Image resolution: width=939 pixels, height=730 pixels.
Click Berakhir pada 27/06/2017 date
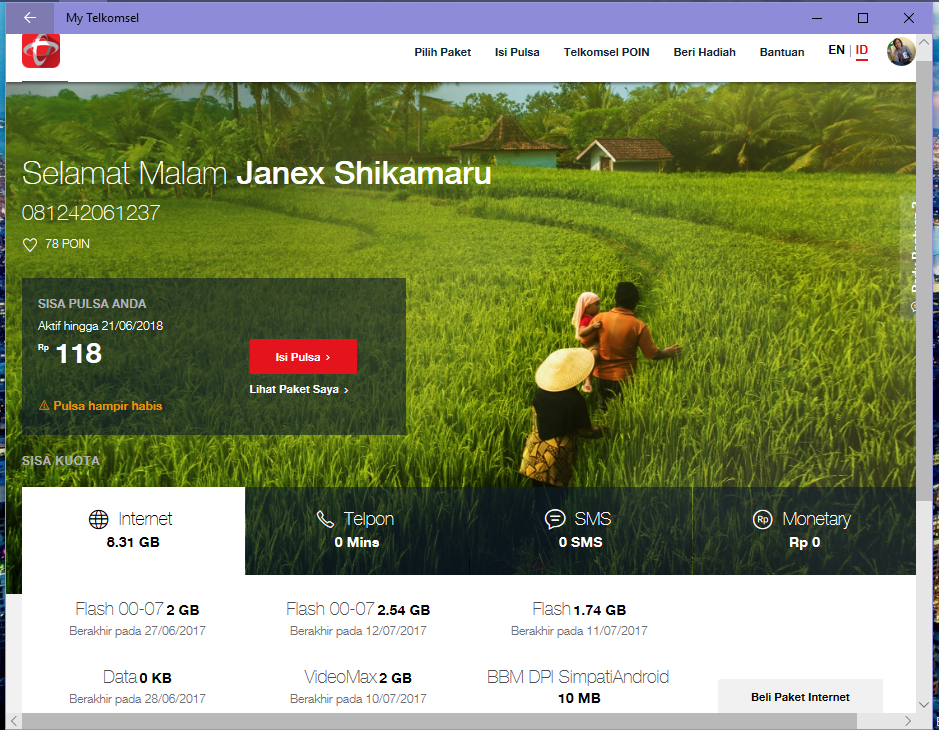point(137,631)
